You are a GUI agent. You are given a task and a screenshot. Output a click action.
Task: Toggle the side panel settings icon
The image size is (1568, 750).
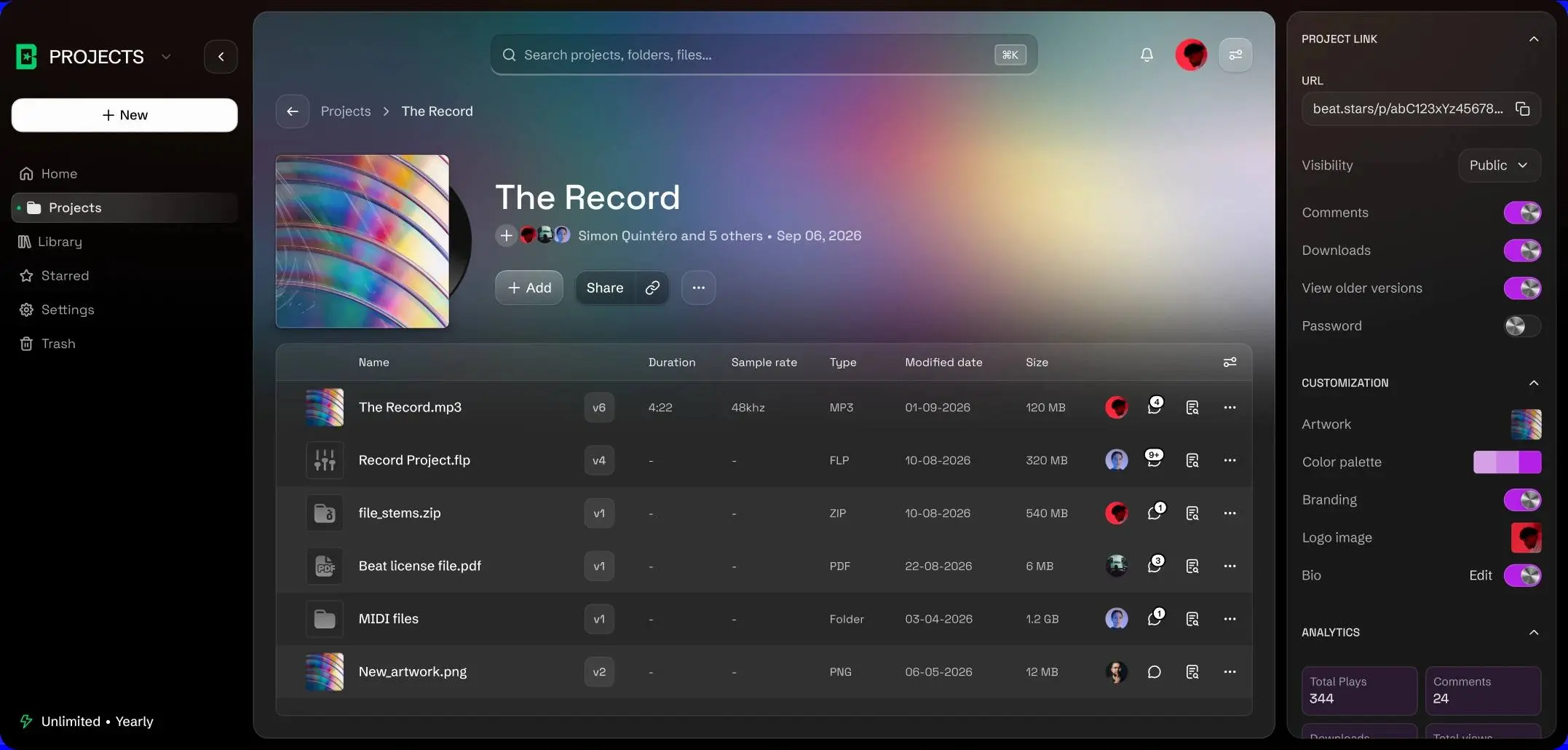pos(1235,55)
